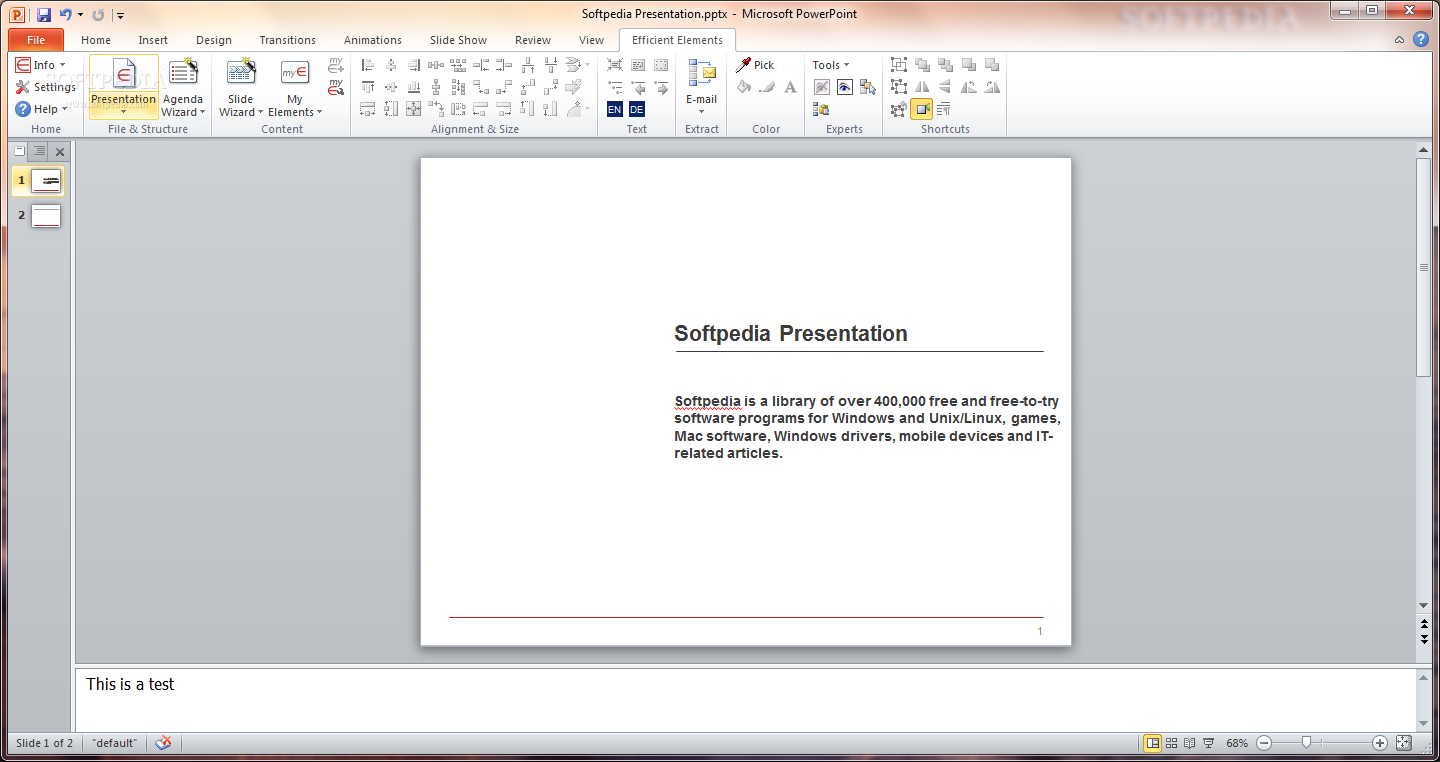Close the slides pane with X

60,152
